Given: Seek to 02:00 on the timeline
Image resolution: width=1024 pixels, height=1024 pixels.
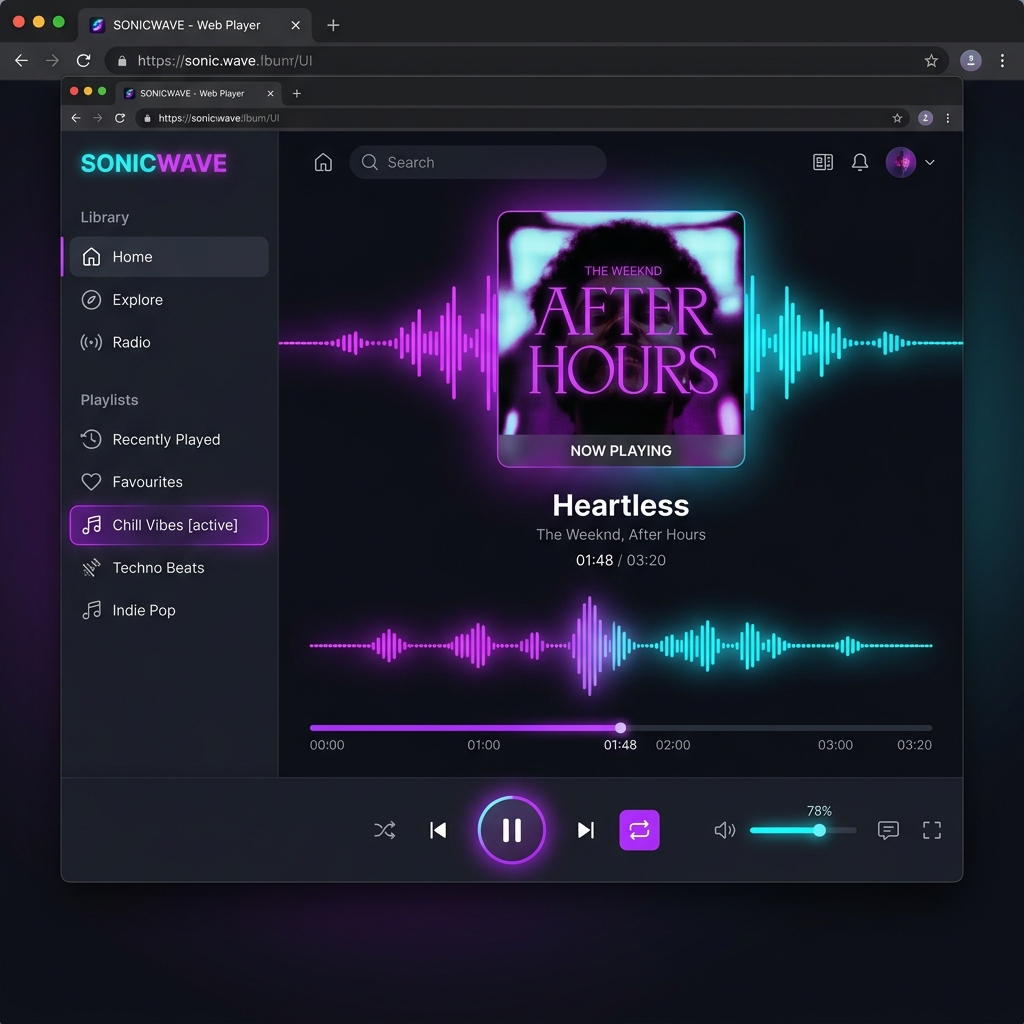Looking at the screenshot, I should point(673,744).
